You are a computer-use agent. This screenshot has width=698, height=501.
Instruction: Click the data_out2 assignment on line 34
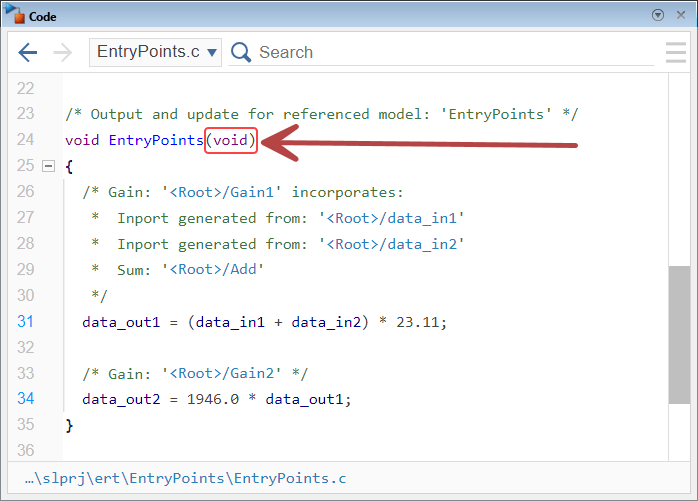[x=217, y=399]
